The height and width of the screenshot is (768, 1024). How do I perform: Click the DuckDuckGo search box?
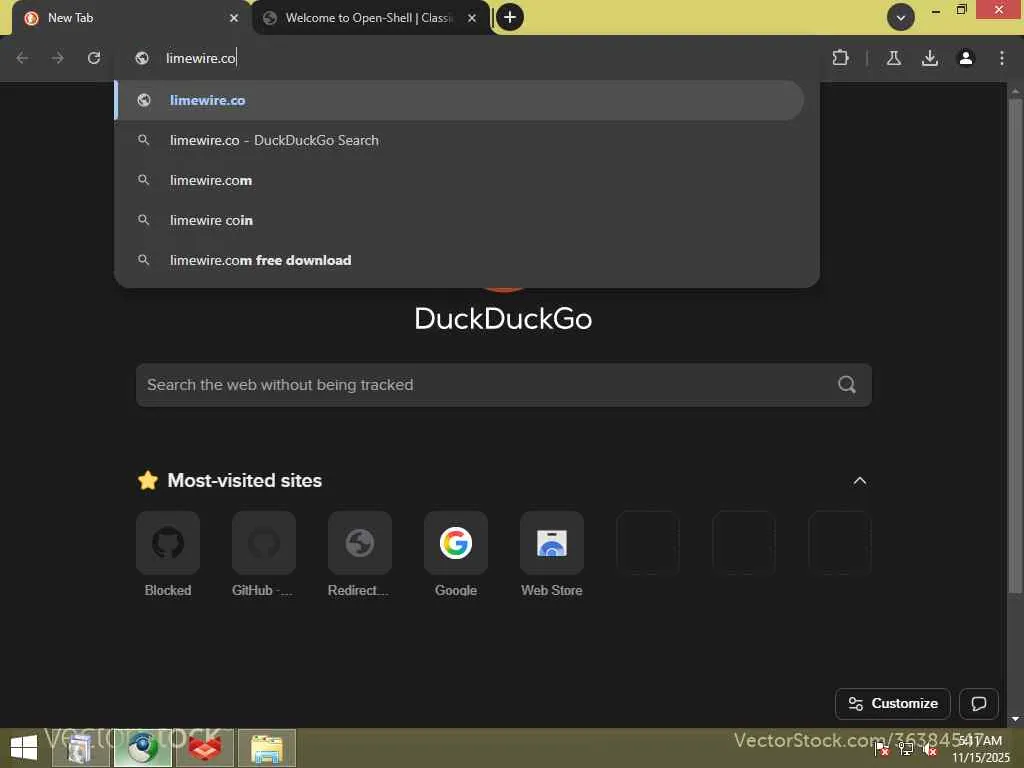504,385
